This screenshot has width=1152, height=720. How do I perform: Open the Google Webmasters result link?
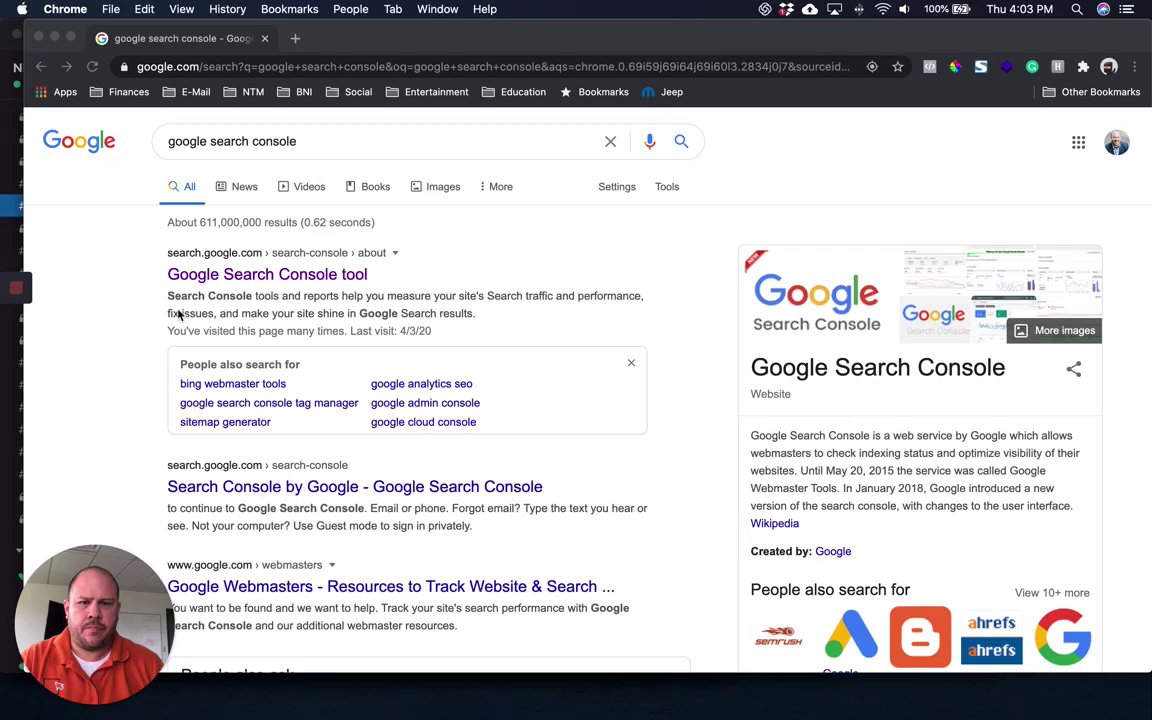point(391,586)
